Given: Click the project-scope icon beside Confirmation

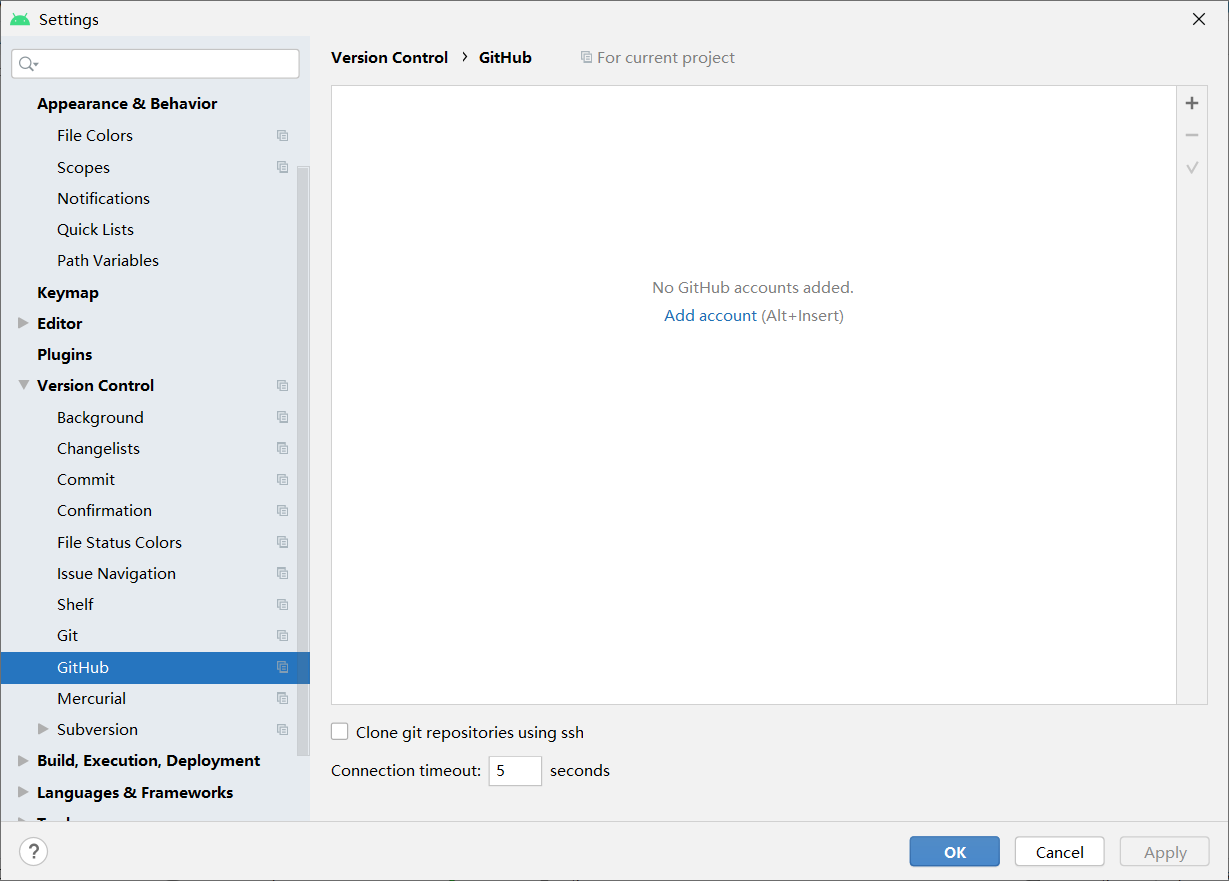Looking at the screenshot, I should [283, 511].
